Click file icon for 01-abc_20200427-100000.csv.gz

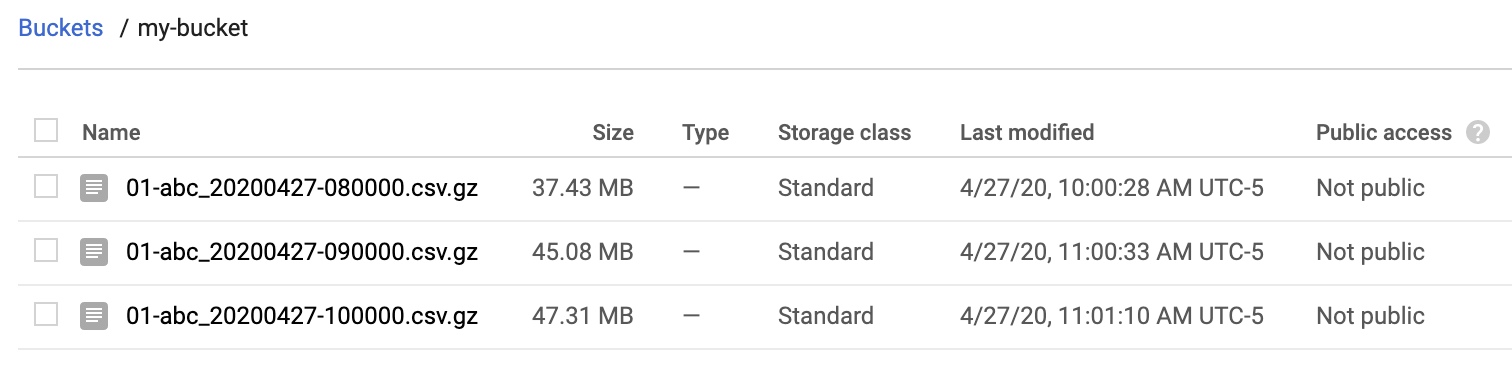point(94,316)
